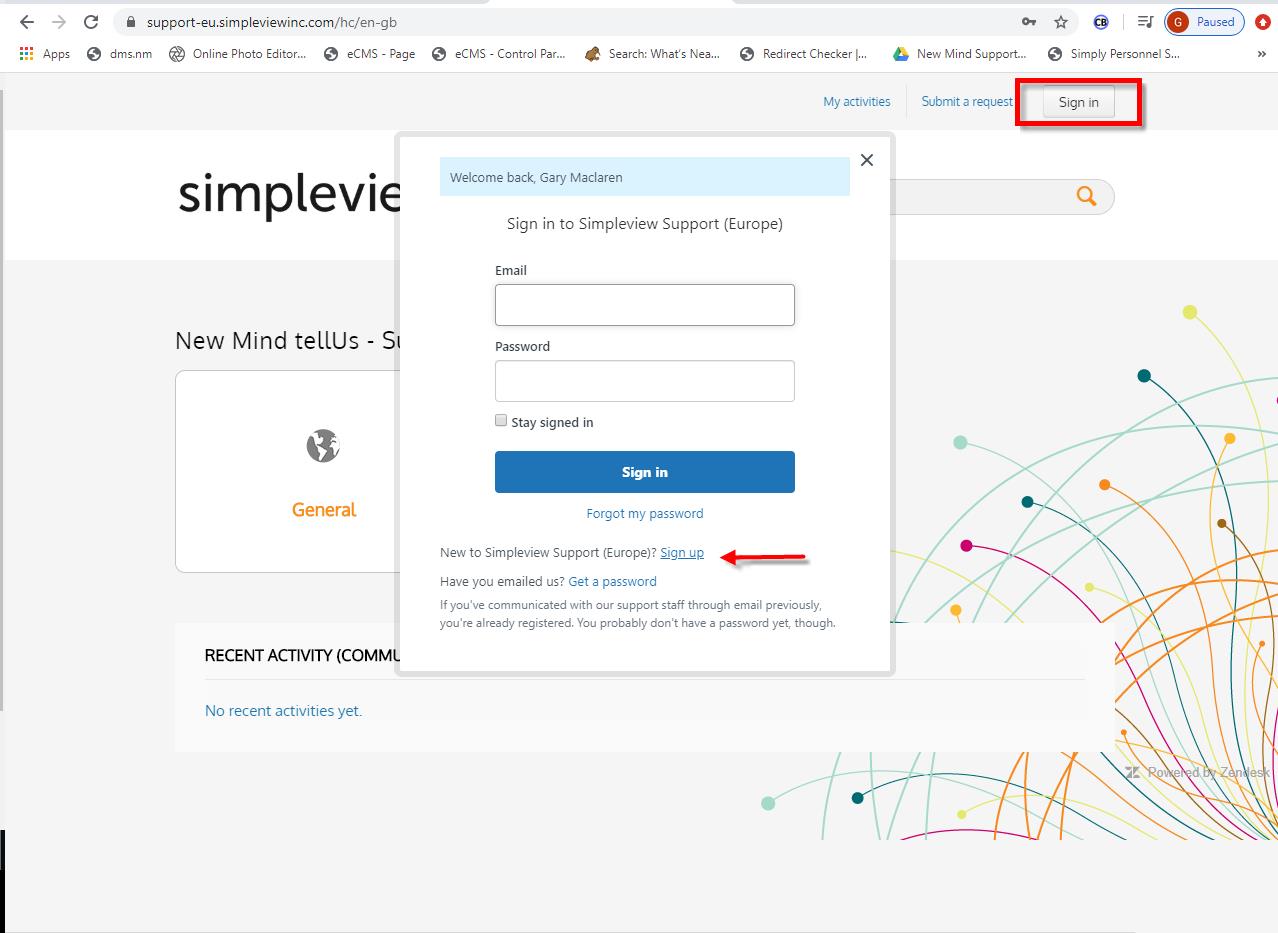Image resolution: width=1278 pixels, height=933 pixels.
Task: Tick the Stay signed in checkbox
Action: 501,421
